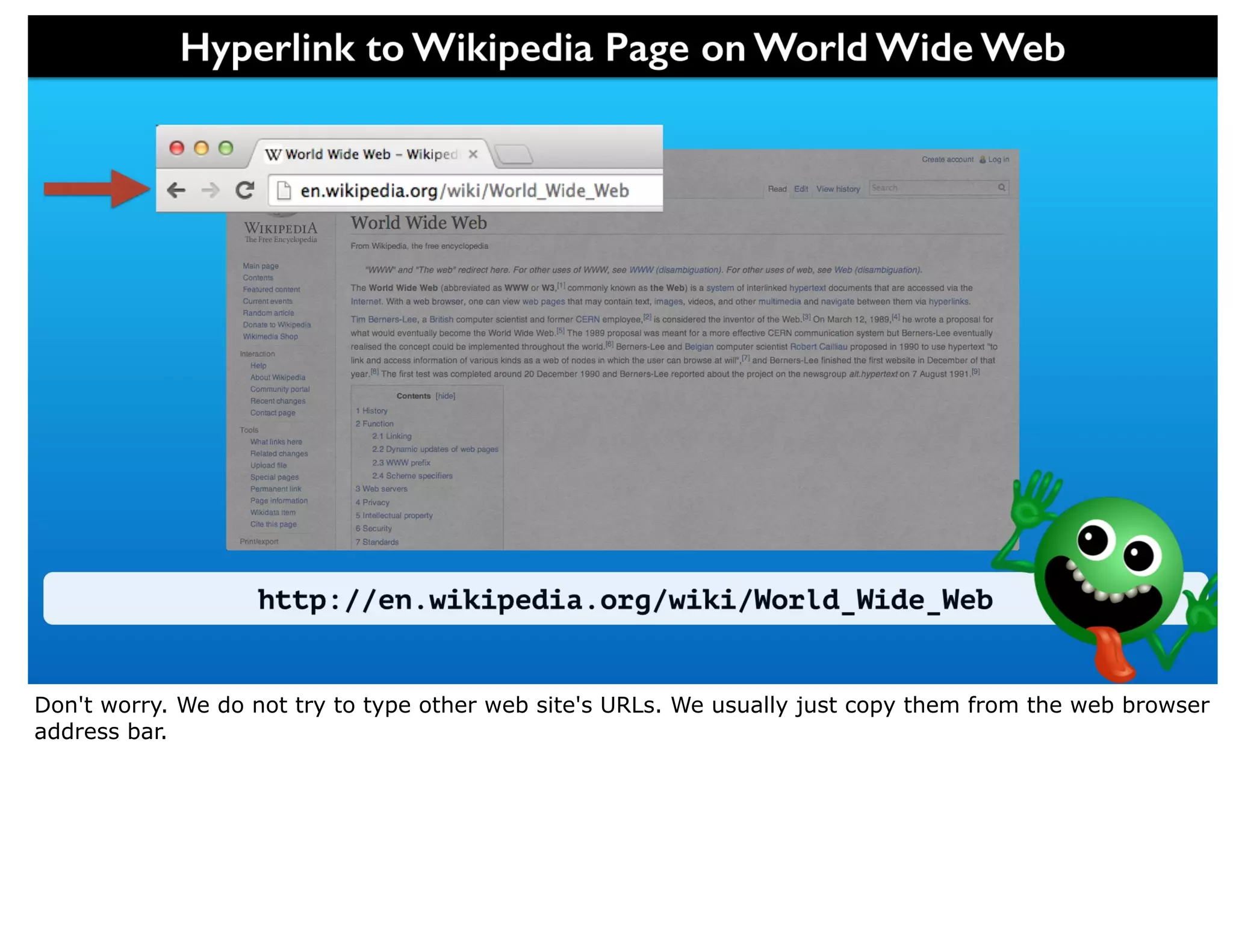Click the Wikipedia favicon on the tab

[x=273, y=155]
